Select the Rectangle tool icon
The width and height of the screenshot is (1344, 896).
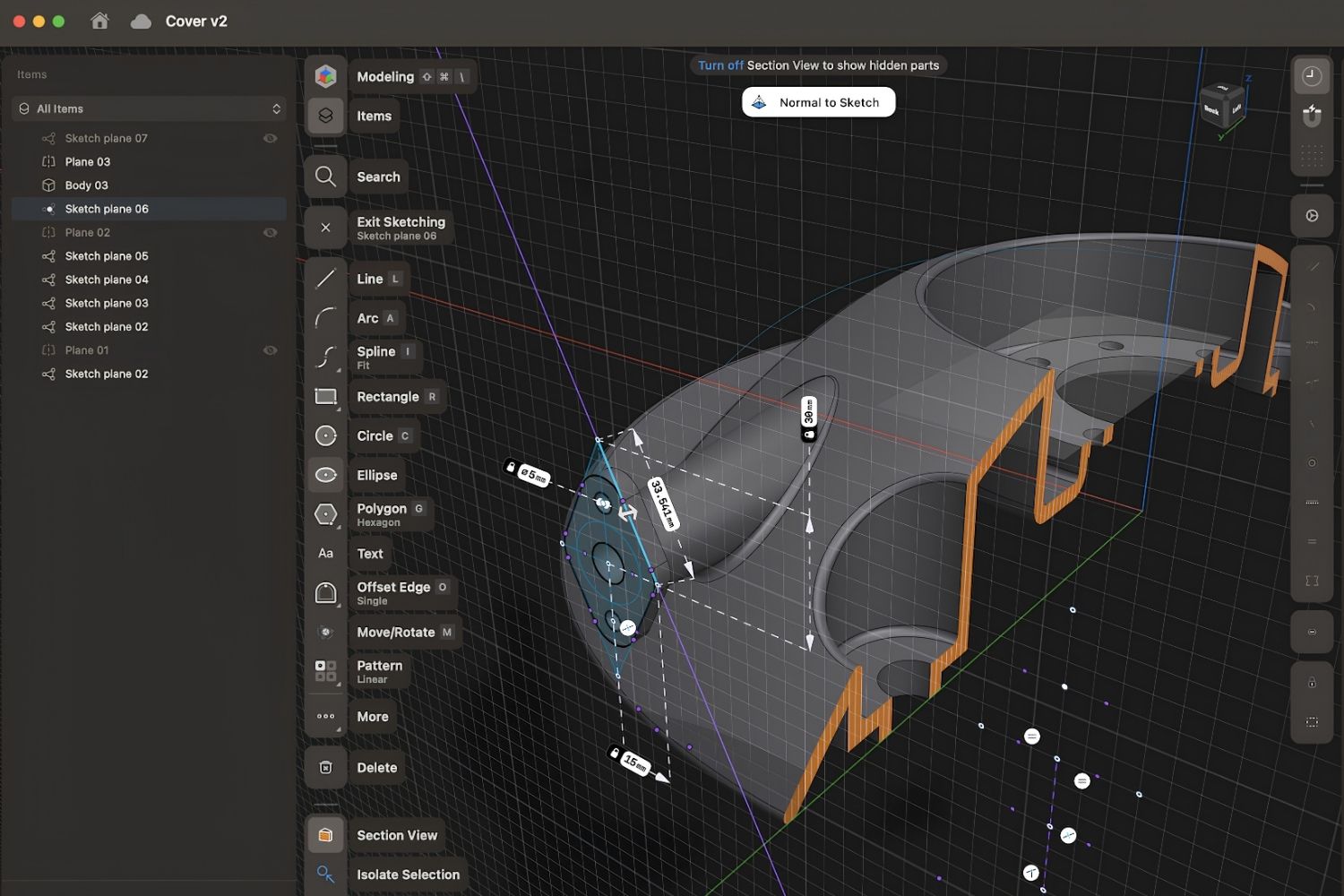pyautogui.click(x=325, y=396)
